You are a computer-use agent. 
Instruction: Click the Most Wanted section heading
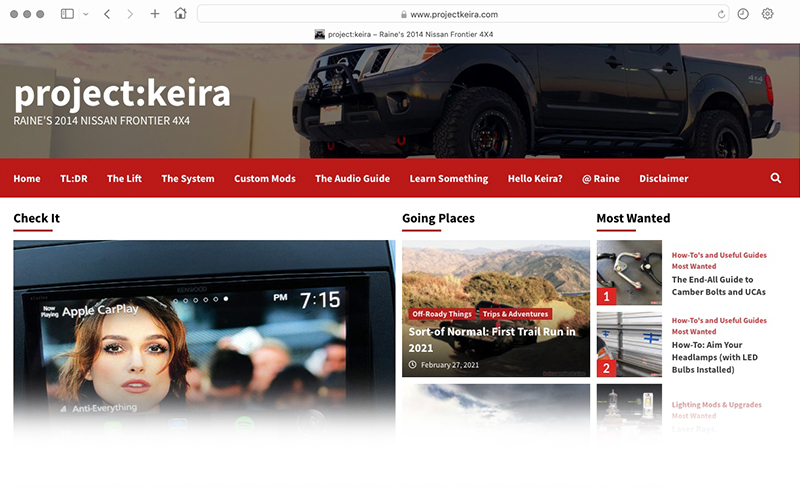pos(633,218)
